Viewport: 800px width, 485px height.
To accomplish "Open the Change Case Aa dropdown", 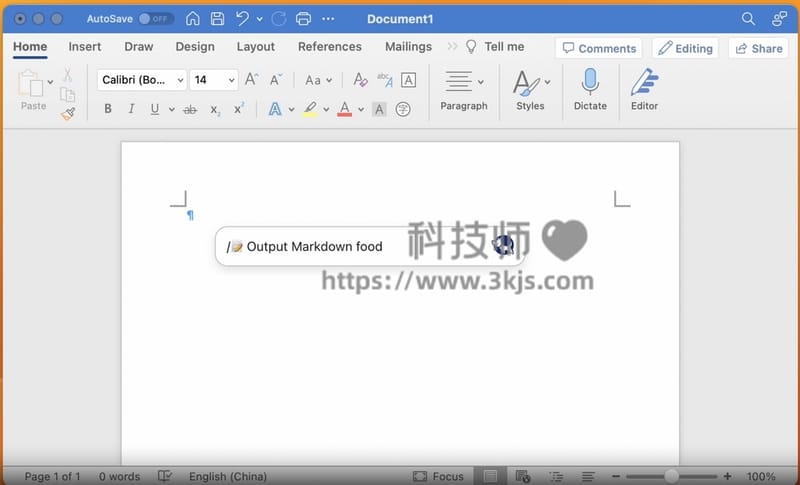I will point(318,81).
